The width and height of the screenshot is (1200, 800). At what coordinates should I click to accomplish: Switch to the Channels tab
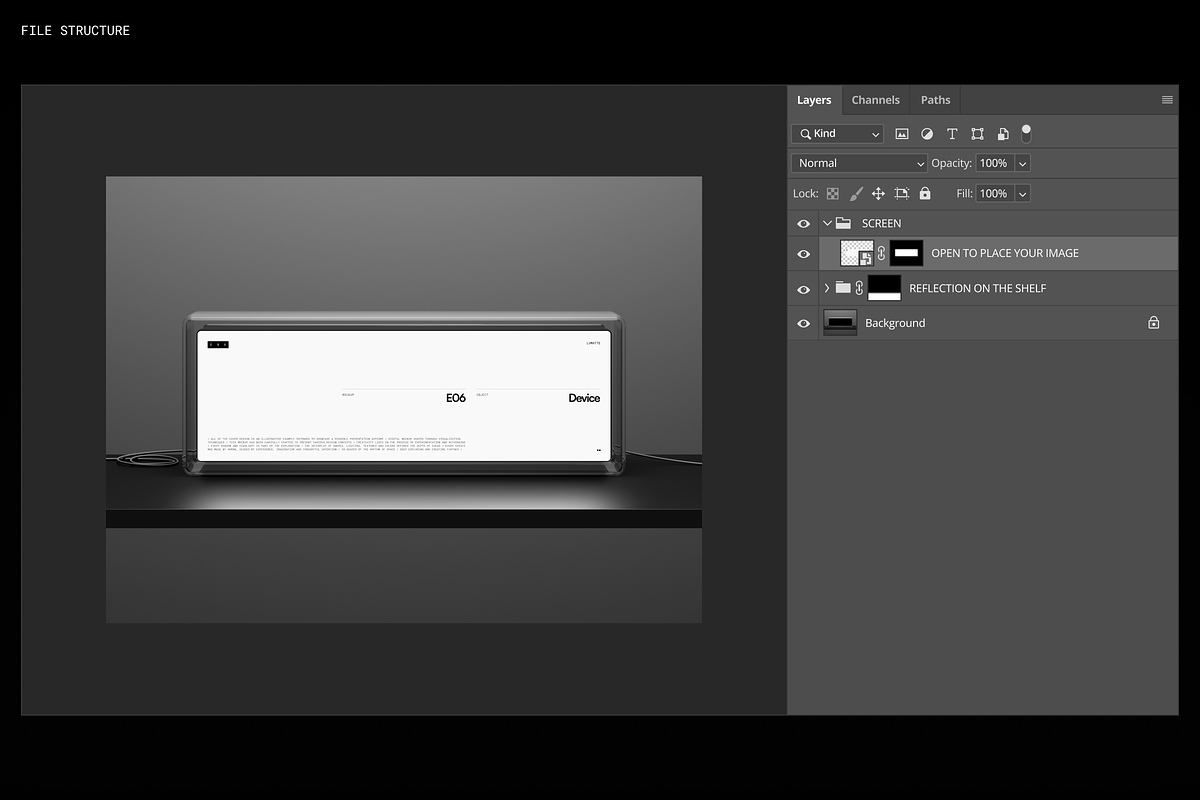pos(875,100)
